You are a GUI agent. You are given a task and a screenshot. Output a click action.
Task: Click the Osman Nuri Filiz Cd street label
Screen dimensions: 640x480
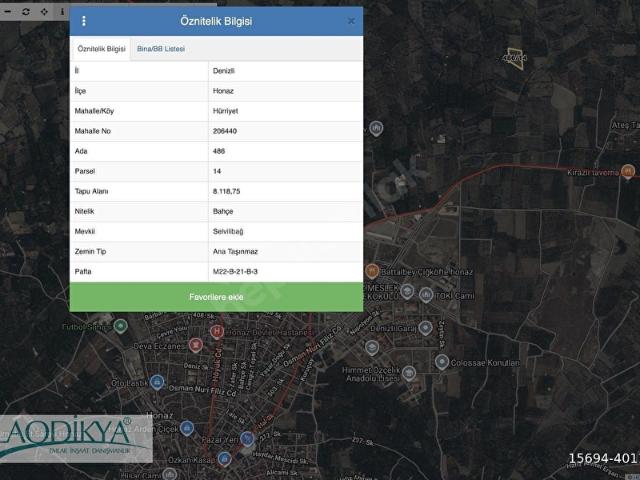202,390
